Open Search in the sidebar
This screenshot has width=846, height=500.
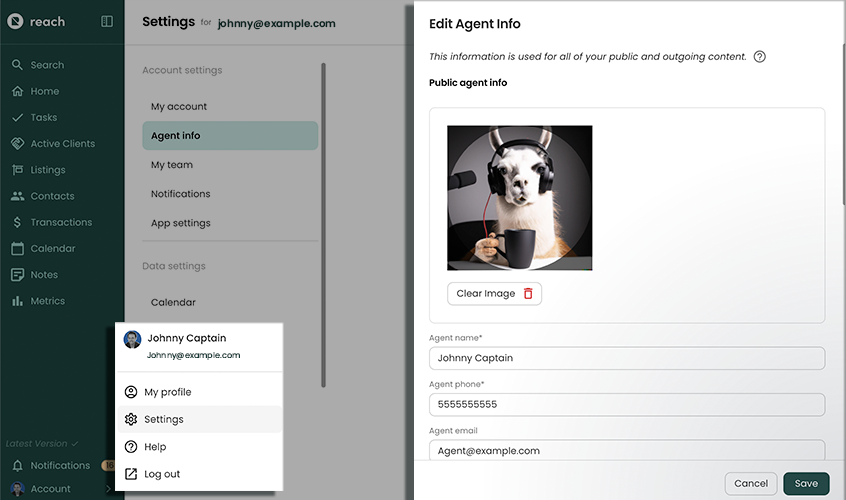[46, 65]
